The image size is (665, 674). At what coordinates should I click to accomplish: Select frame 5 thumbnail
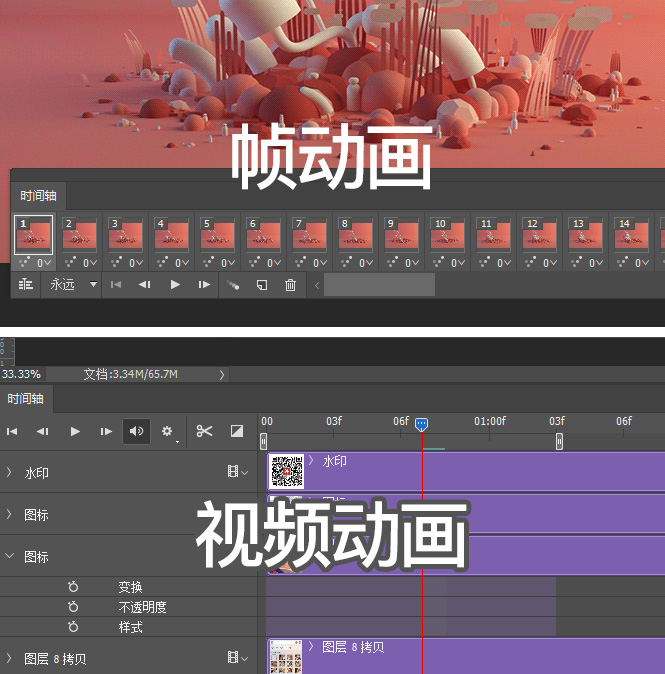coord(218,235)
